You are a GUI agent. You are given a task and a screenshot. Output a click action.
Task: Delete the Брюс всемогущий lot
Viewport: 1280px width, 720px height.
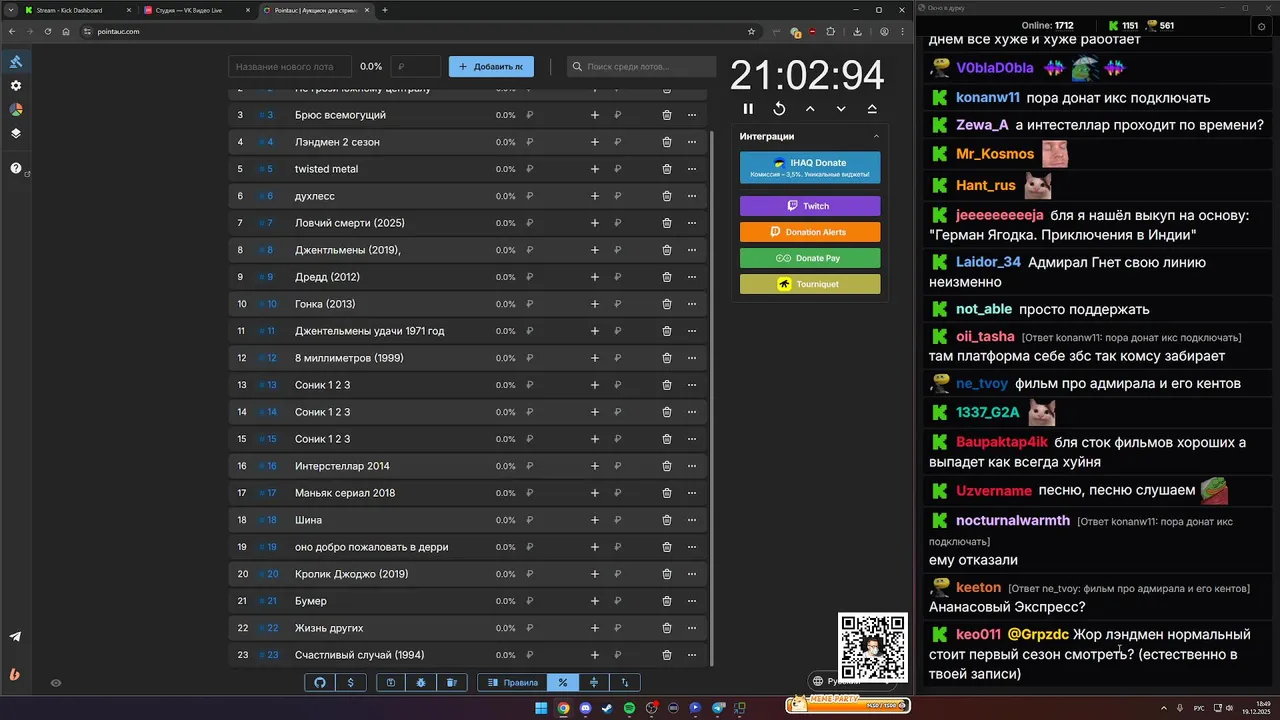coord(667,115)
